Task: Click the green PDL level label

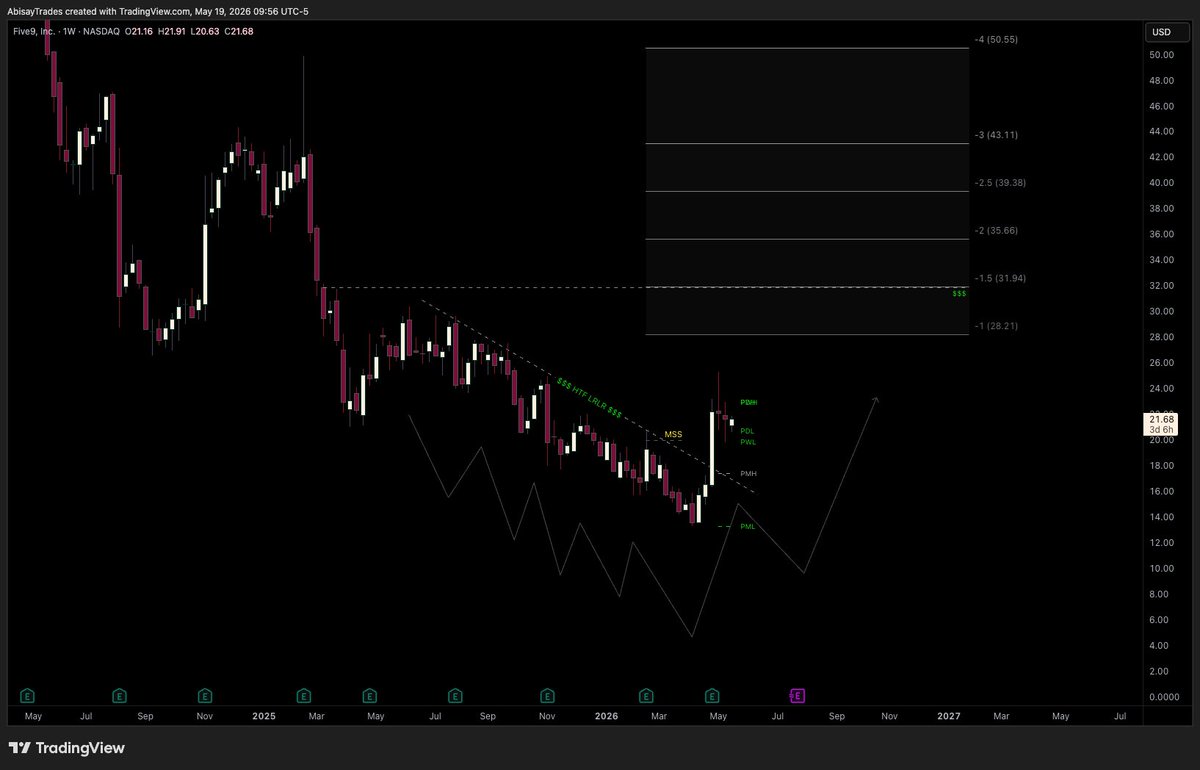Action: (x=747, y=431)
